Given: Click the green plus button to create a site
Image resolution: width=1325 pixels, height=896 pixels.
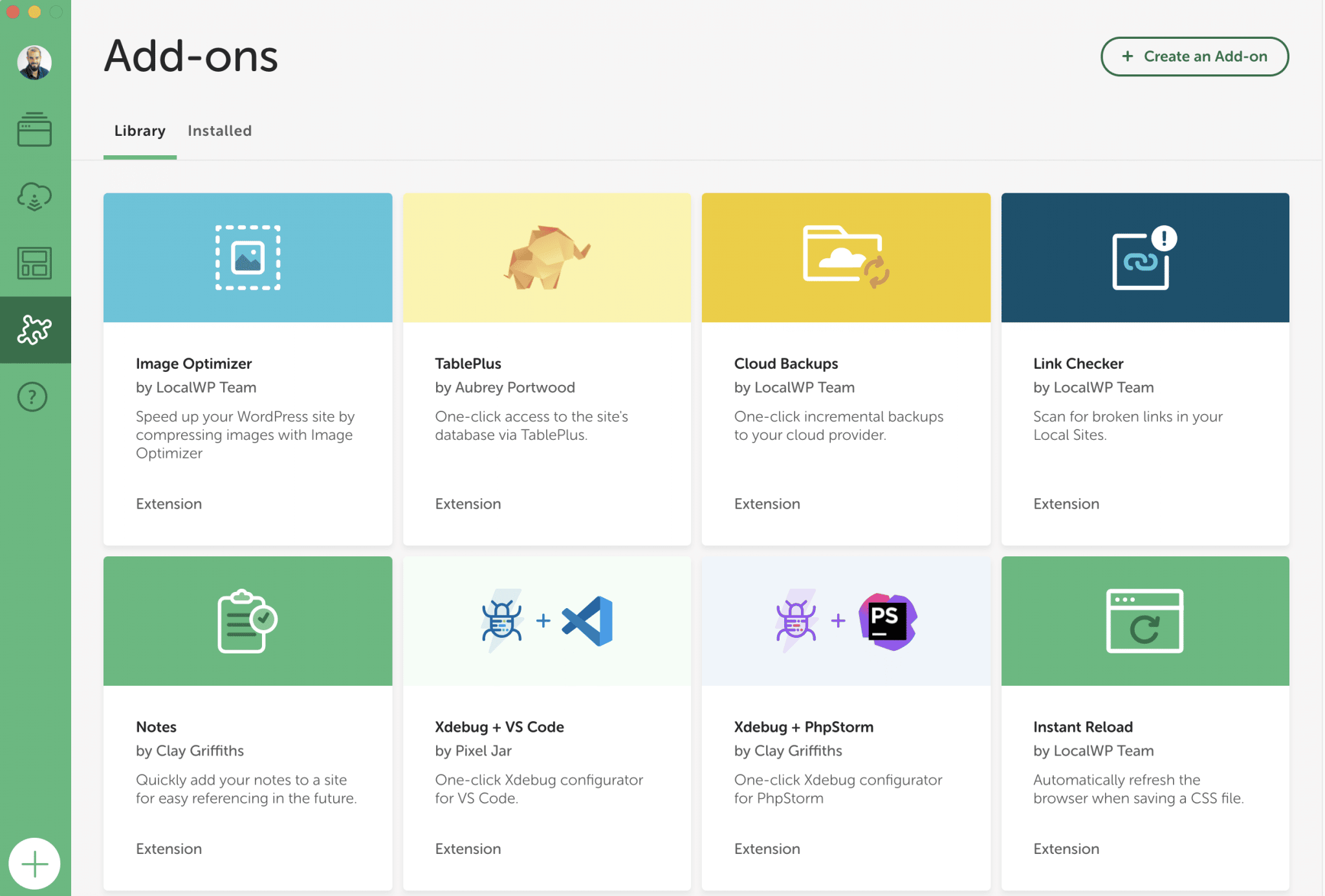Looking at the screenshot, I should click(35, 863).
